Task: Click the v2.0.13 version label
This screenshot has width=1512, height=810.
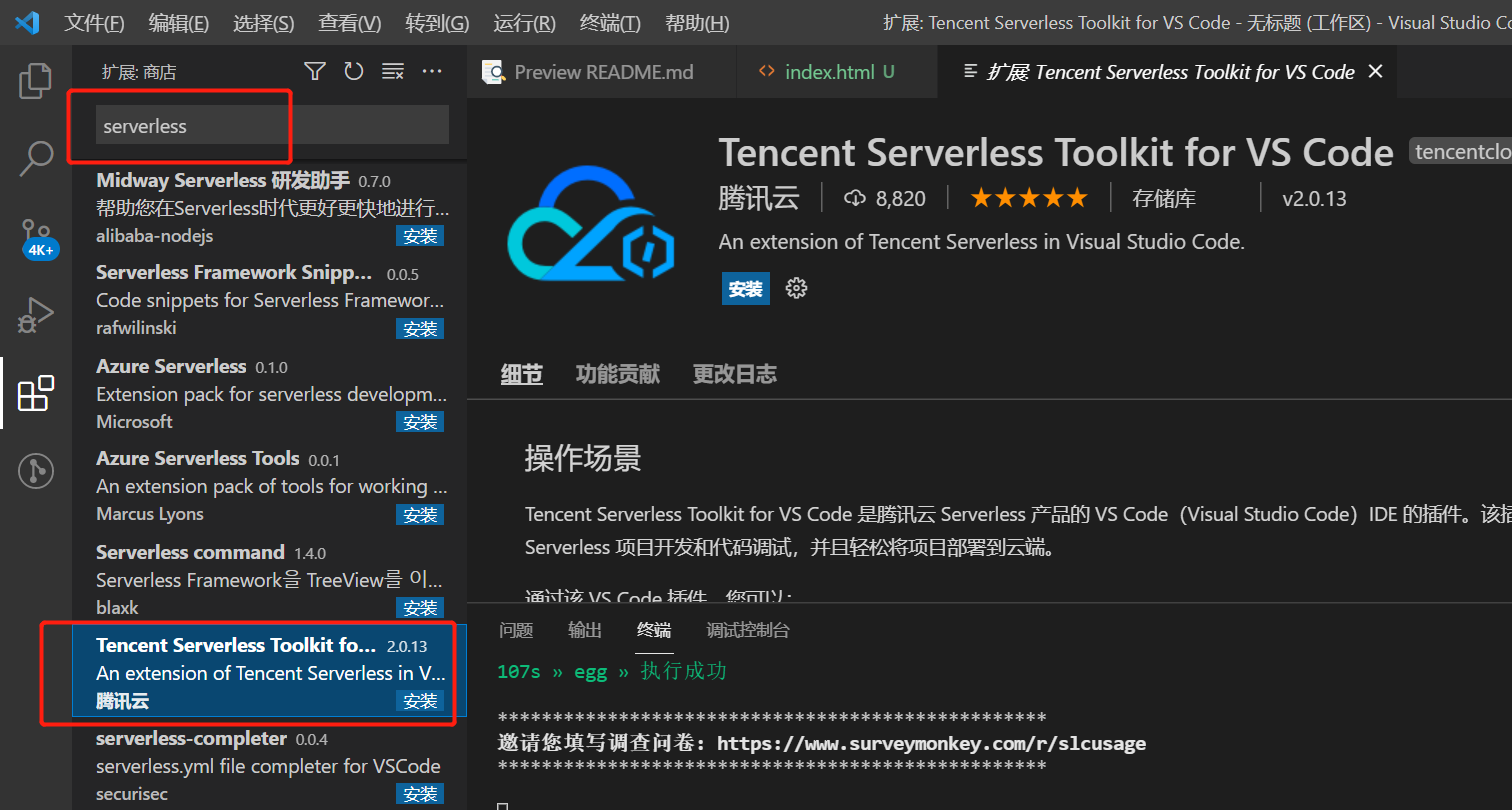Action: coord(1314,198)
